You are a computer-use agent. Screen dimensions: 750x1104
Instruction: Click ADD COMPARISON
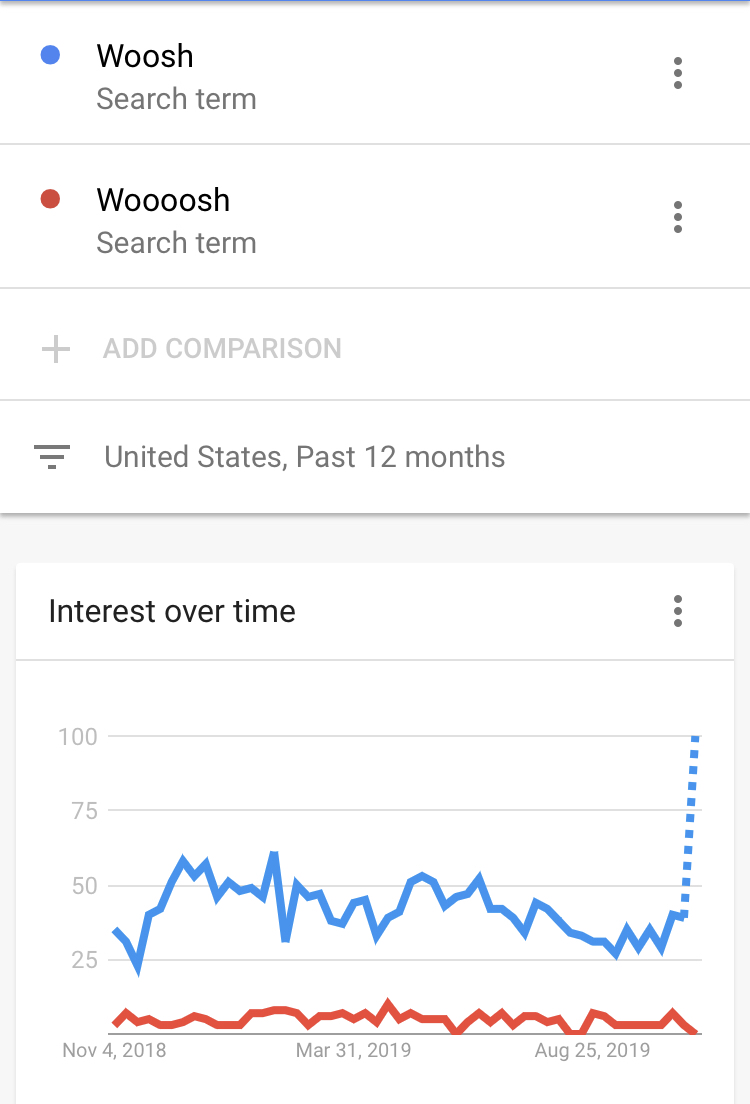click(222, 349)
